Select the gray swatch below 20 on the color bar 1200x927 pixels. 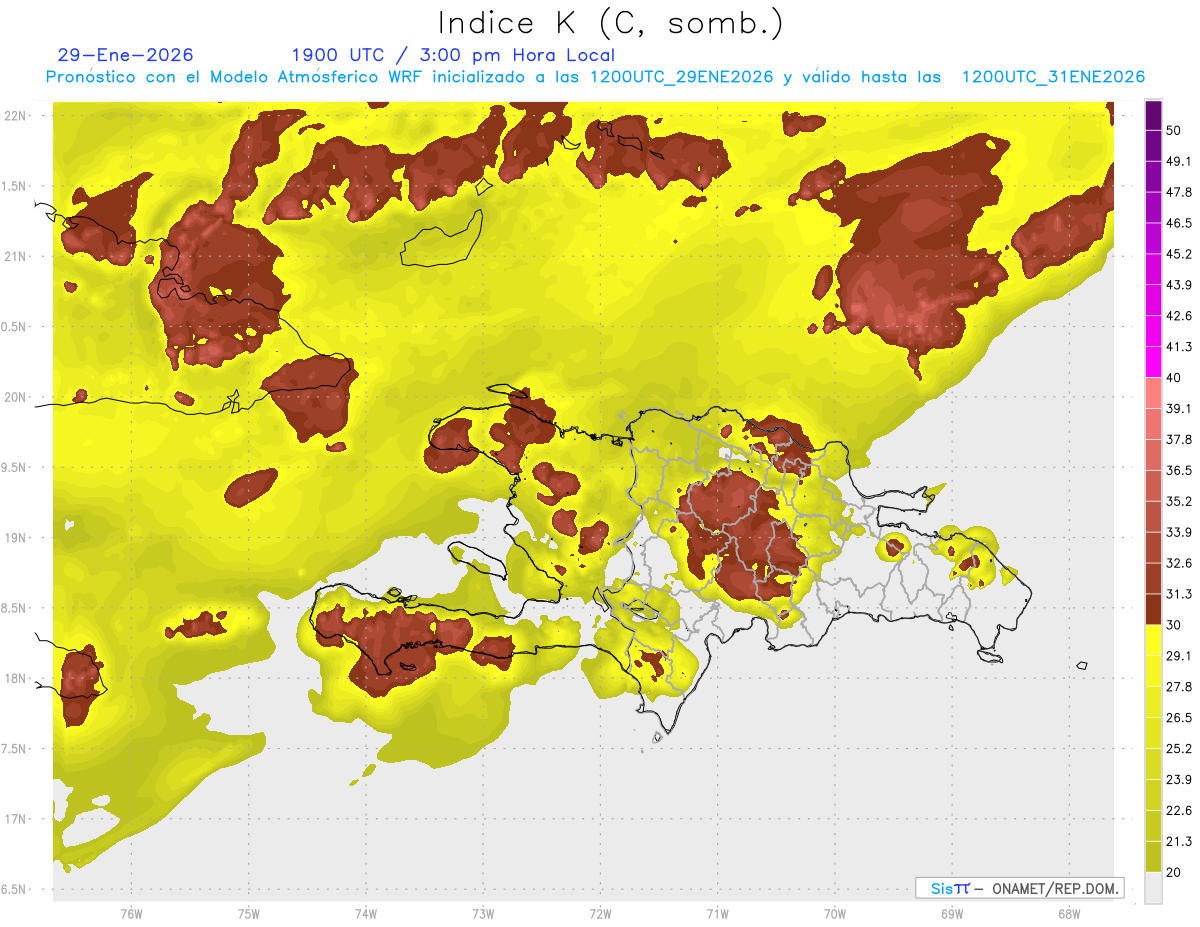pyautogui.click(x=1153, y=888)
